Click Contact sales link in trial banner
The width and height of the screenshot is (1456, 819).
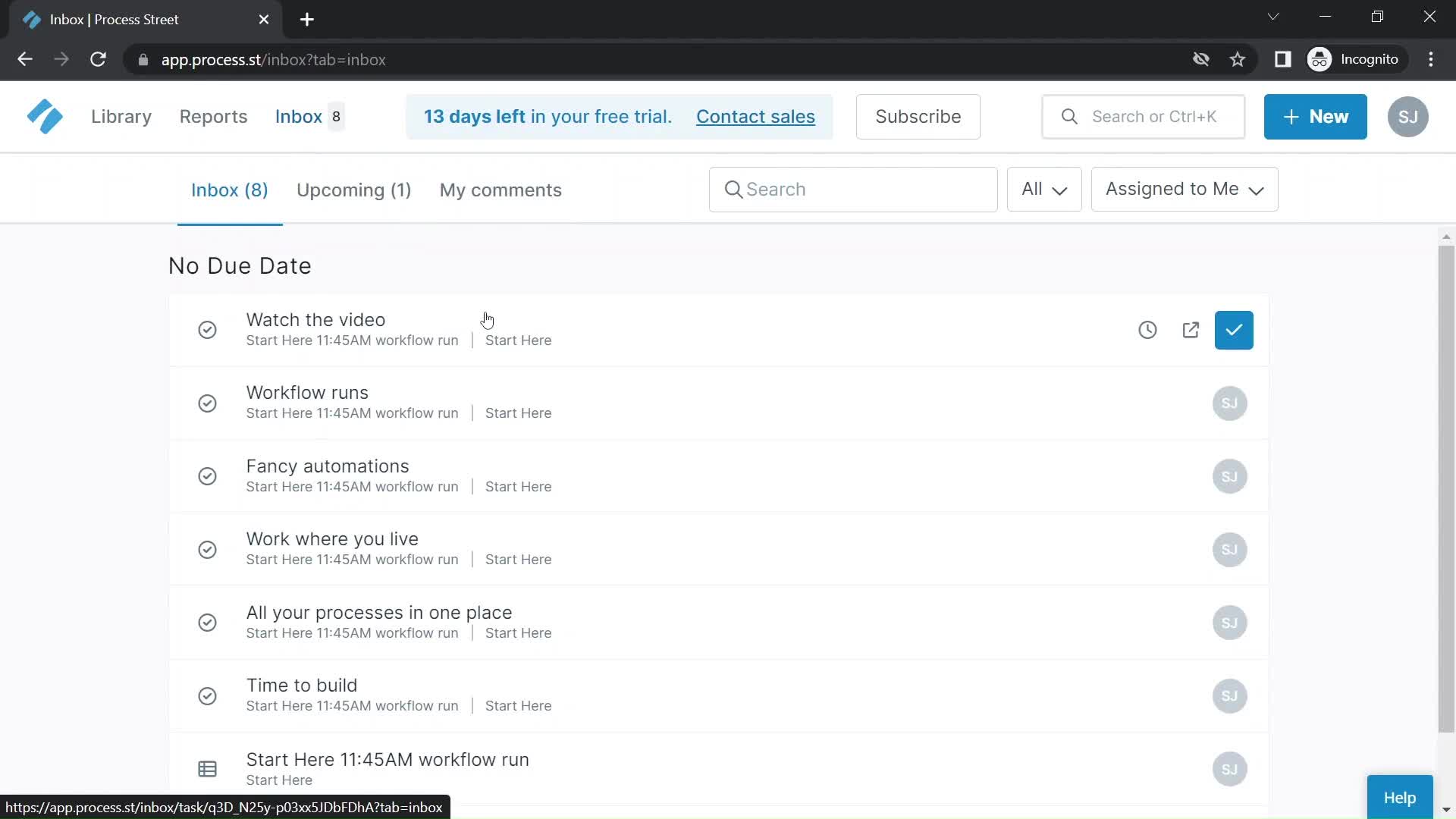point(756,116)
